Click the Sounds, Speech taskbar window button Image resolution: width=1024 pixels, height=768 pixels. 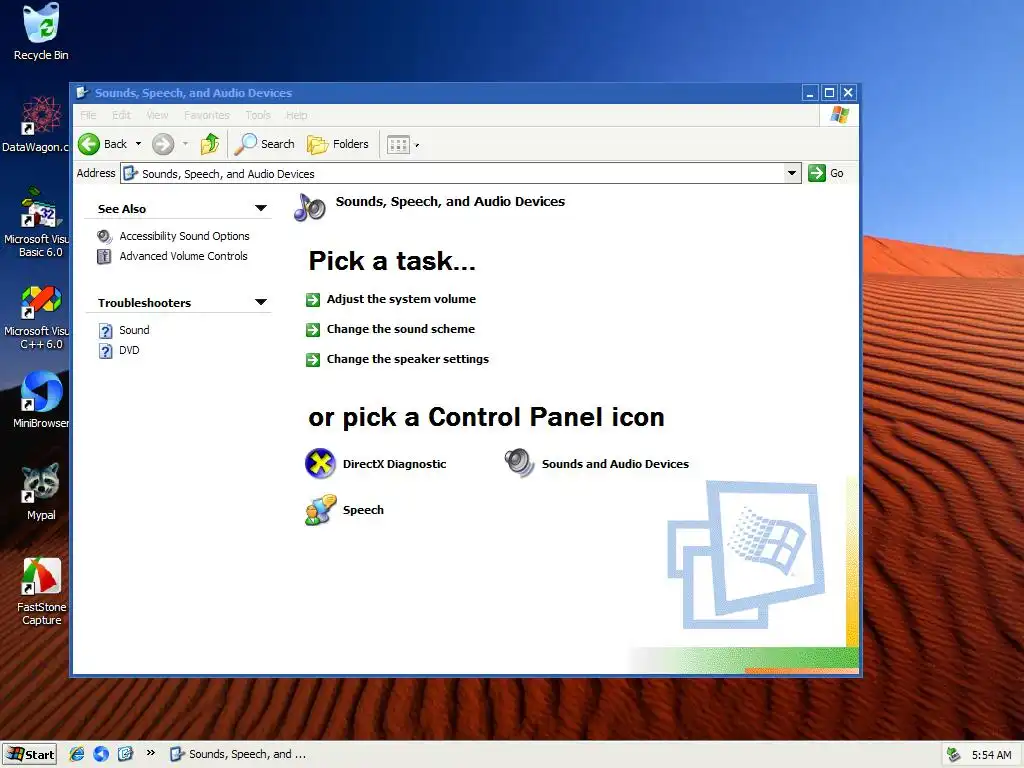(238, 754)
